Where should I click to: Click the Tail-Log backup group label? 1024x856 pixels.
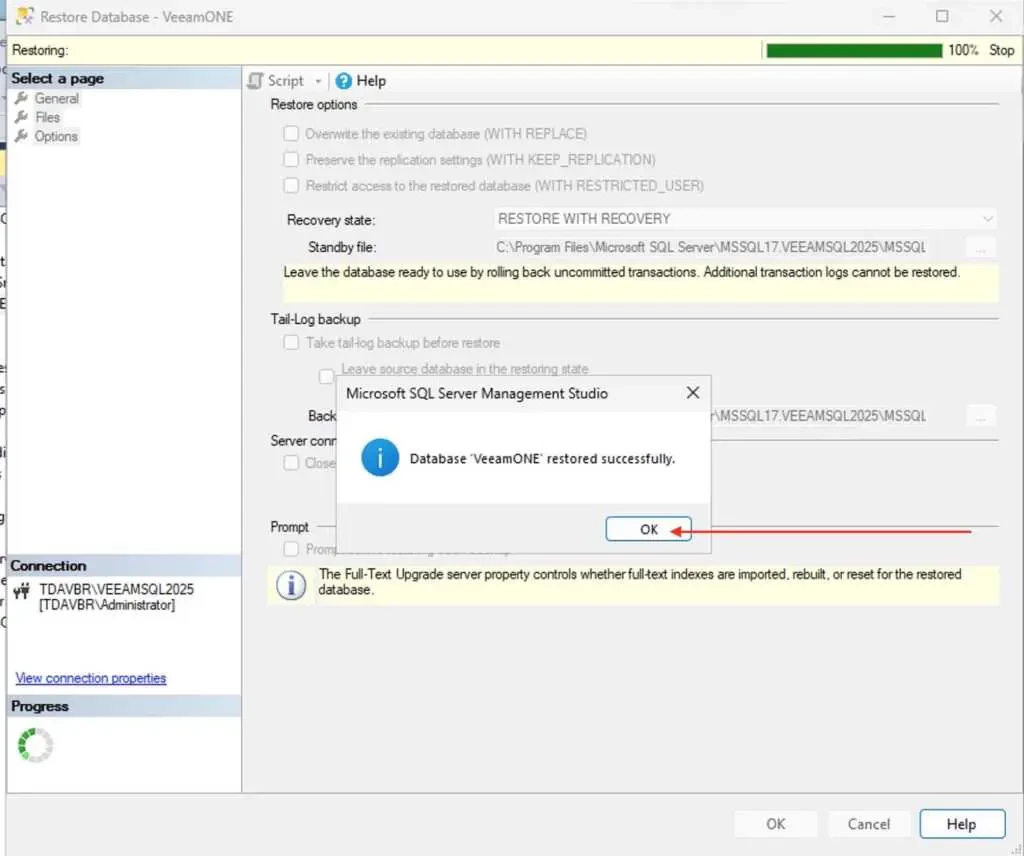click(x=315, y=319)
